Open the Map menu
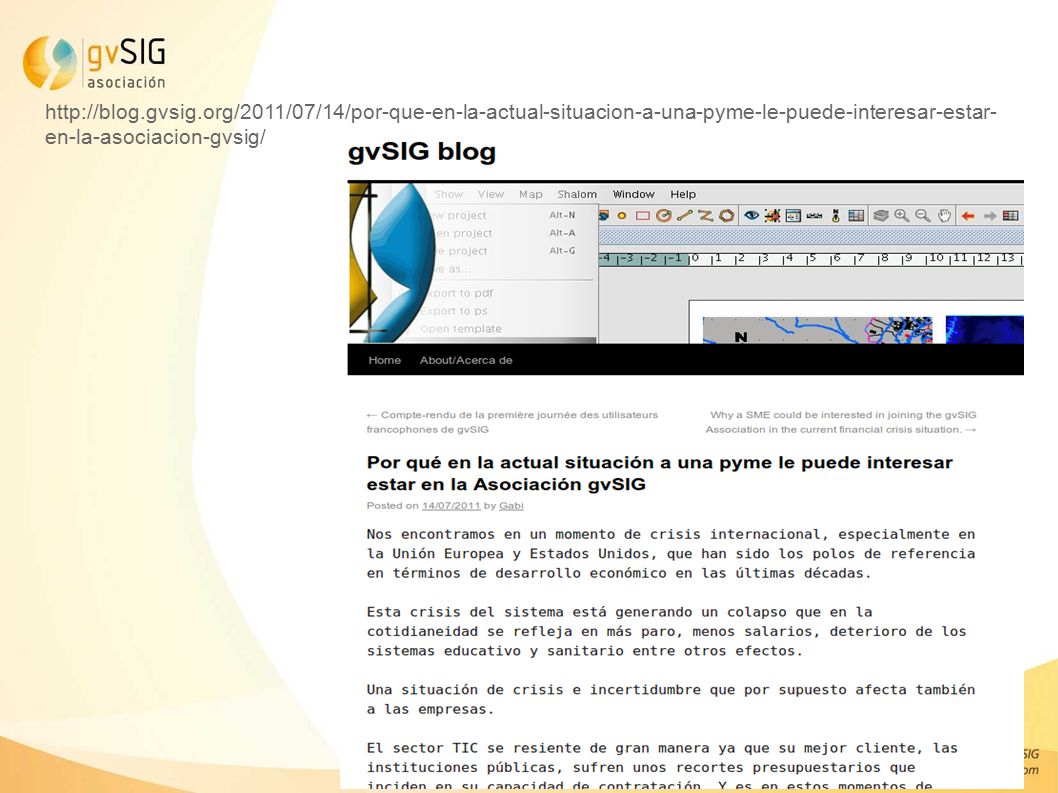The image size is (1058, 793). [530, 194]
